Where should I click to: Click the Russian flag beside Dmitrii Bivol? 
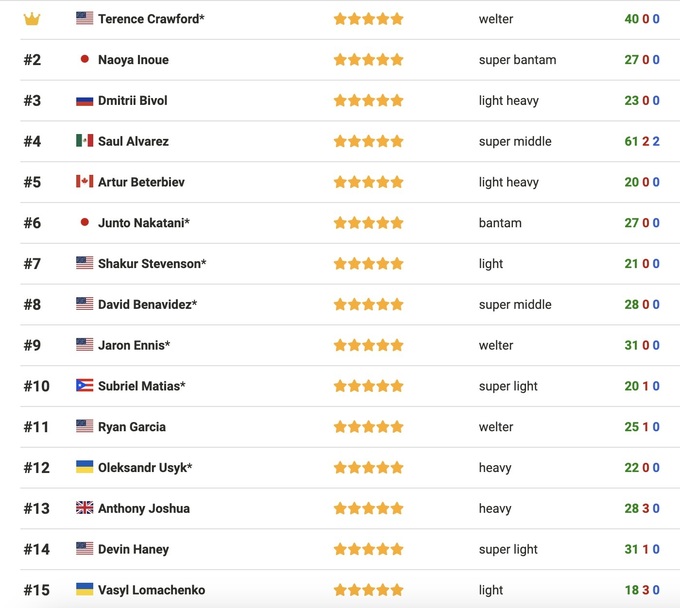click(x=85, y=101)
